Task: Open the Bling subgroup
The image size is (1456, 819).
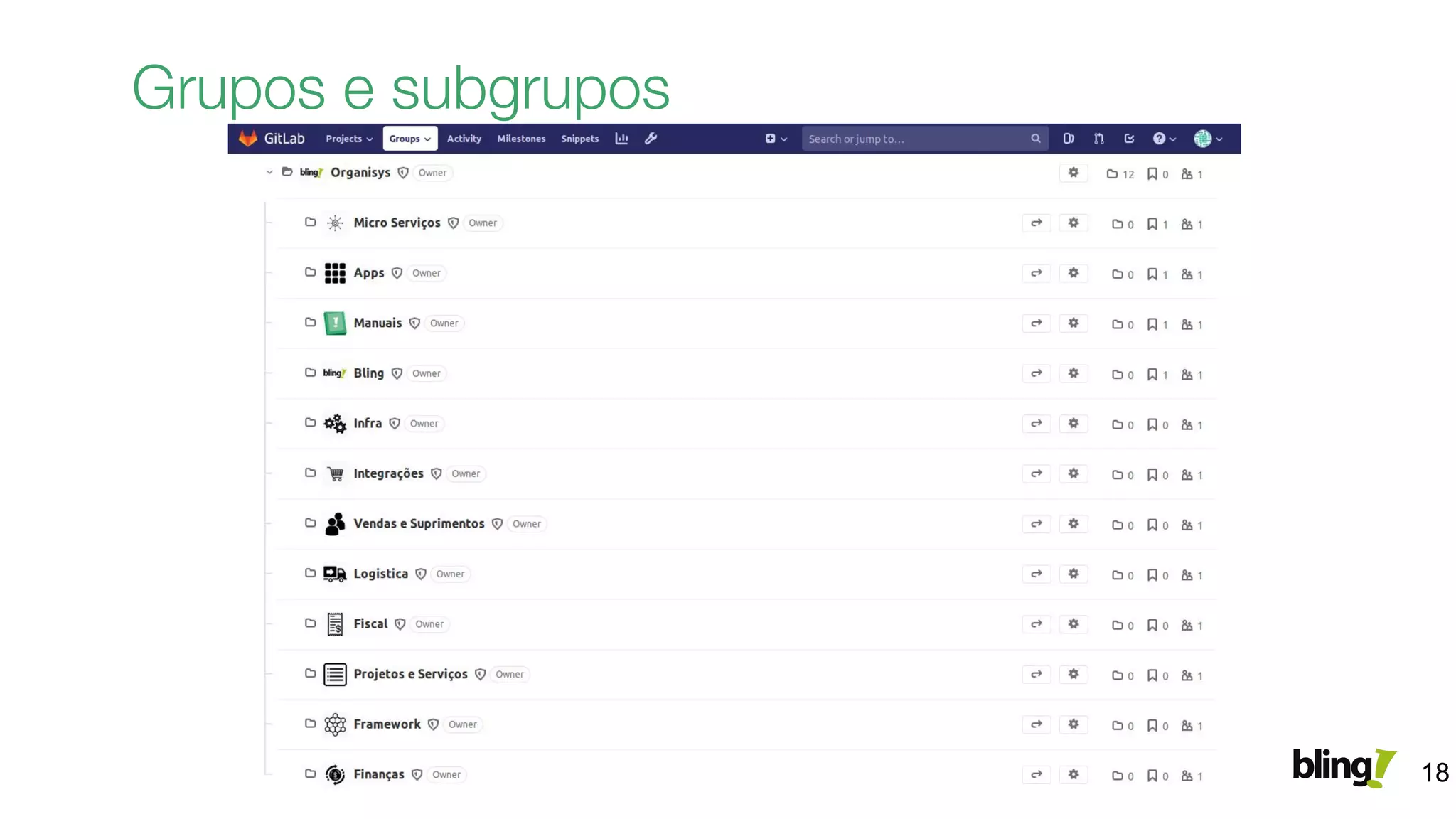Action: click(x=368, y=373)
